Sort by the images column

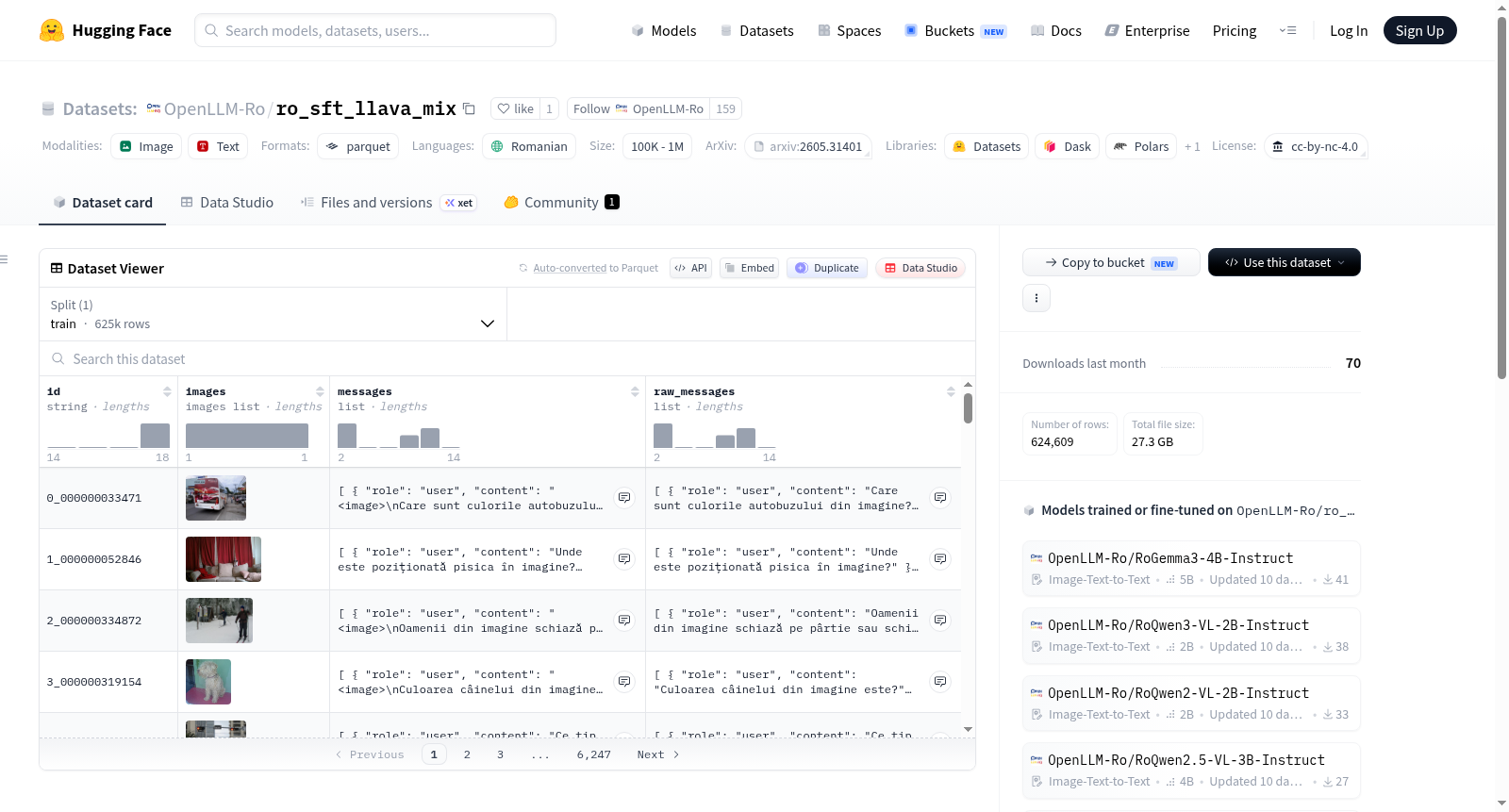tap(320, 391)
